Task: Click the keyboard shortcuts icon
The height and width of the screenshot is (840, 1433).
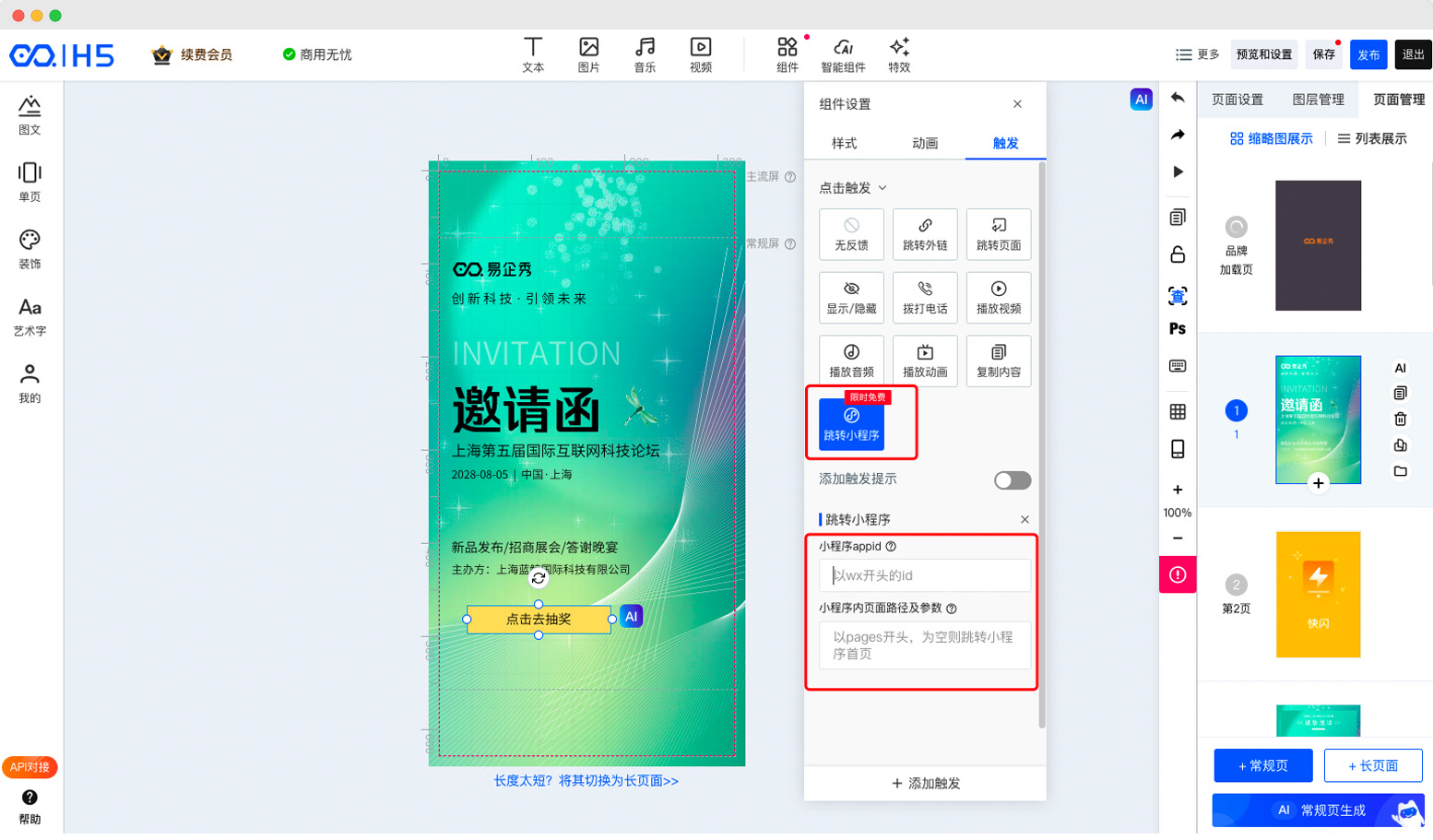Action: 1178,366
